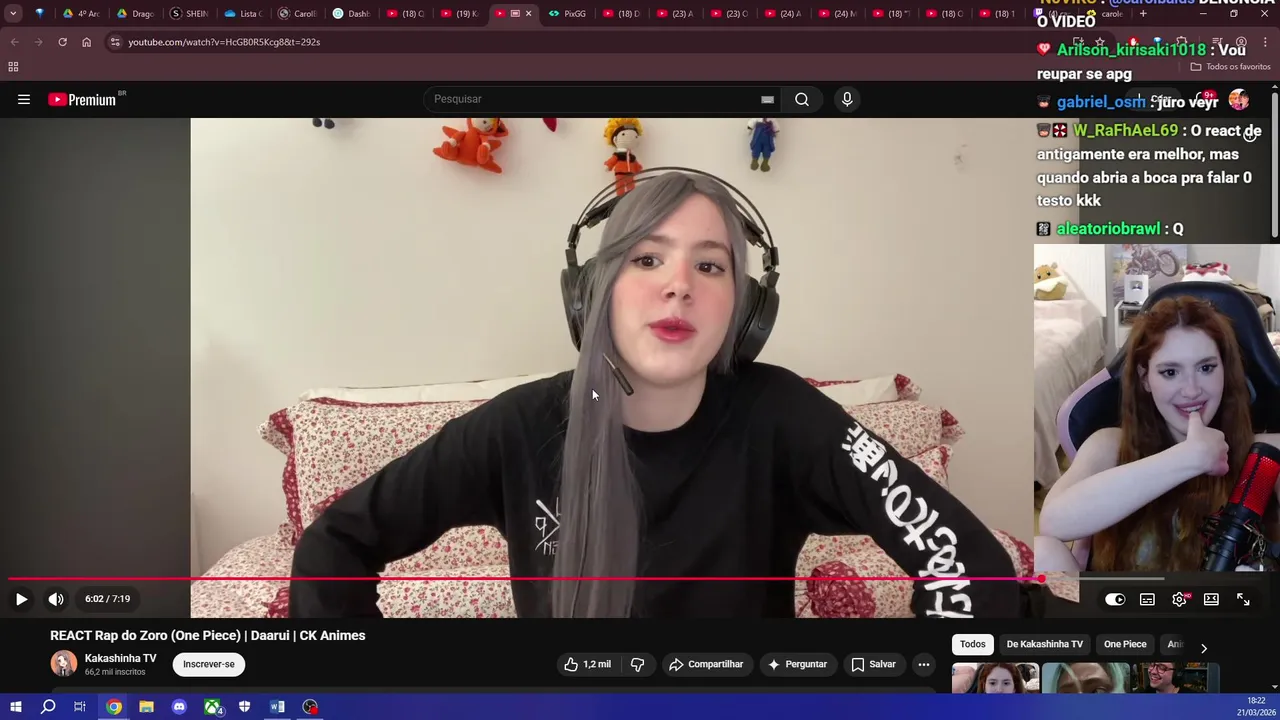Open the Windows Start menu
1280x720 pixels.
(x=15, y=707)
